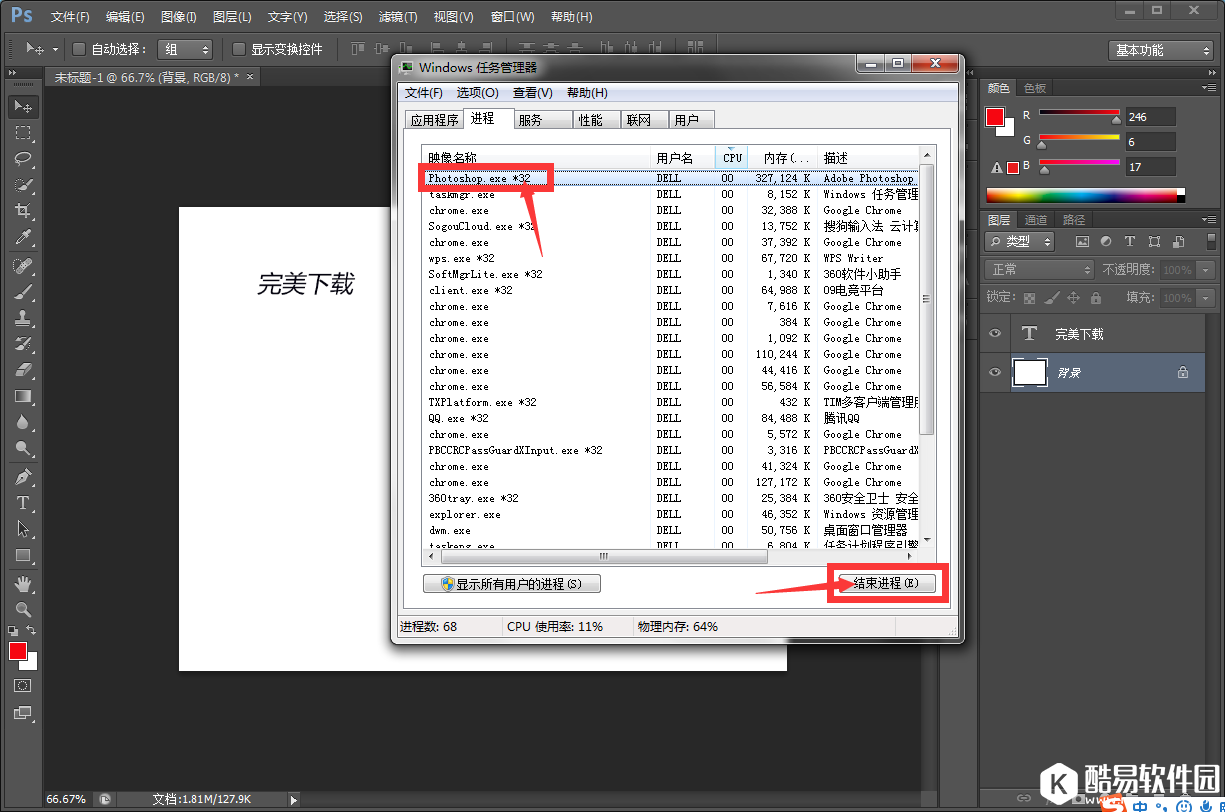Open the 组 auto-select dropdown
The height and width of the screenshot is (812, 1225).
coord(185,49)
